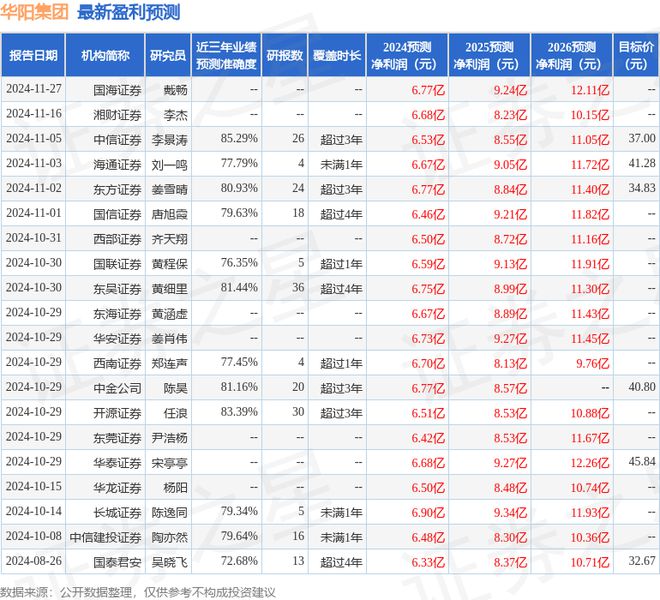Select the 研究员 column header

pos(168,55)
